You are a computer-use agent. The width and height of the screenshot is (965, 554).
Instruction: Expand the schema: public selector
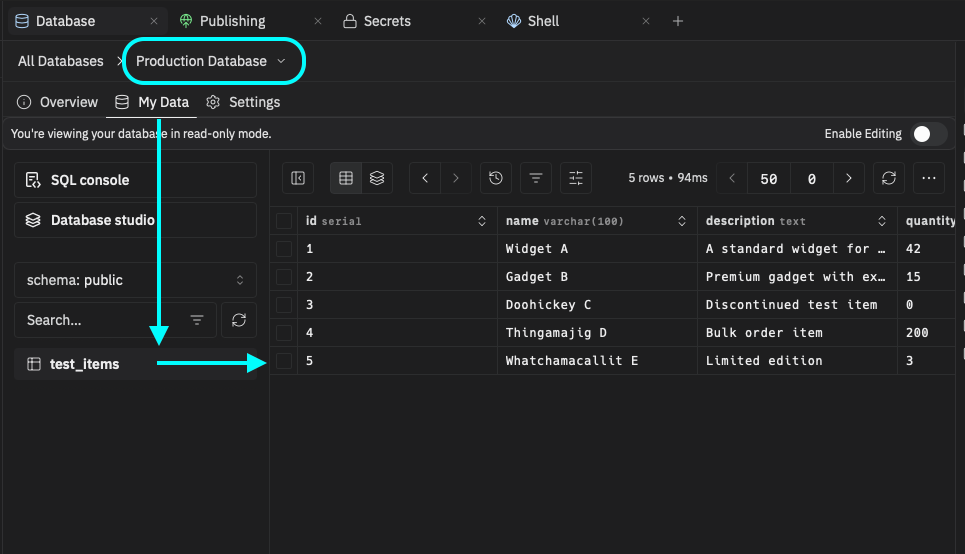[135, 280]
